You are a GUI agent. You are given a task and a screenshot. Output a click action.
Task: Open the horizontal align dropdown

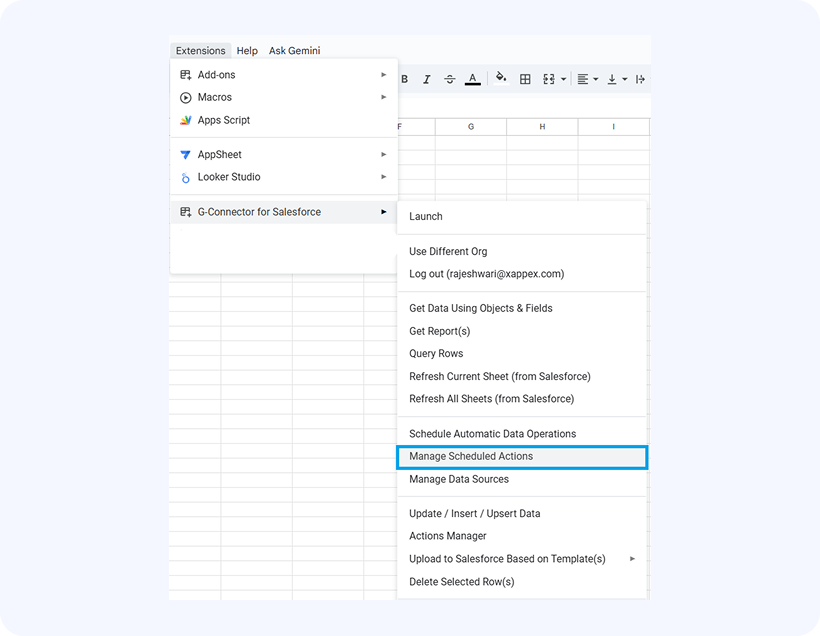tap(588, 79)
